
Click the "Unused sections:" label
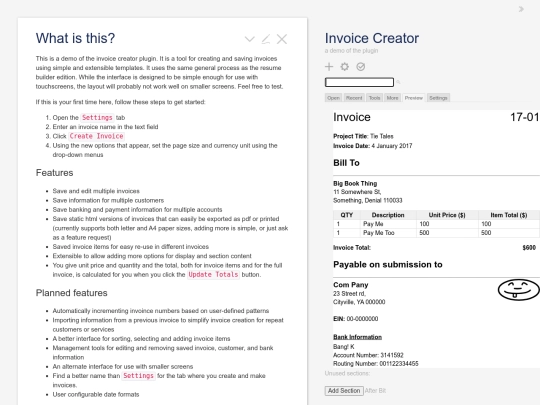tap(347, 373)
